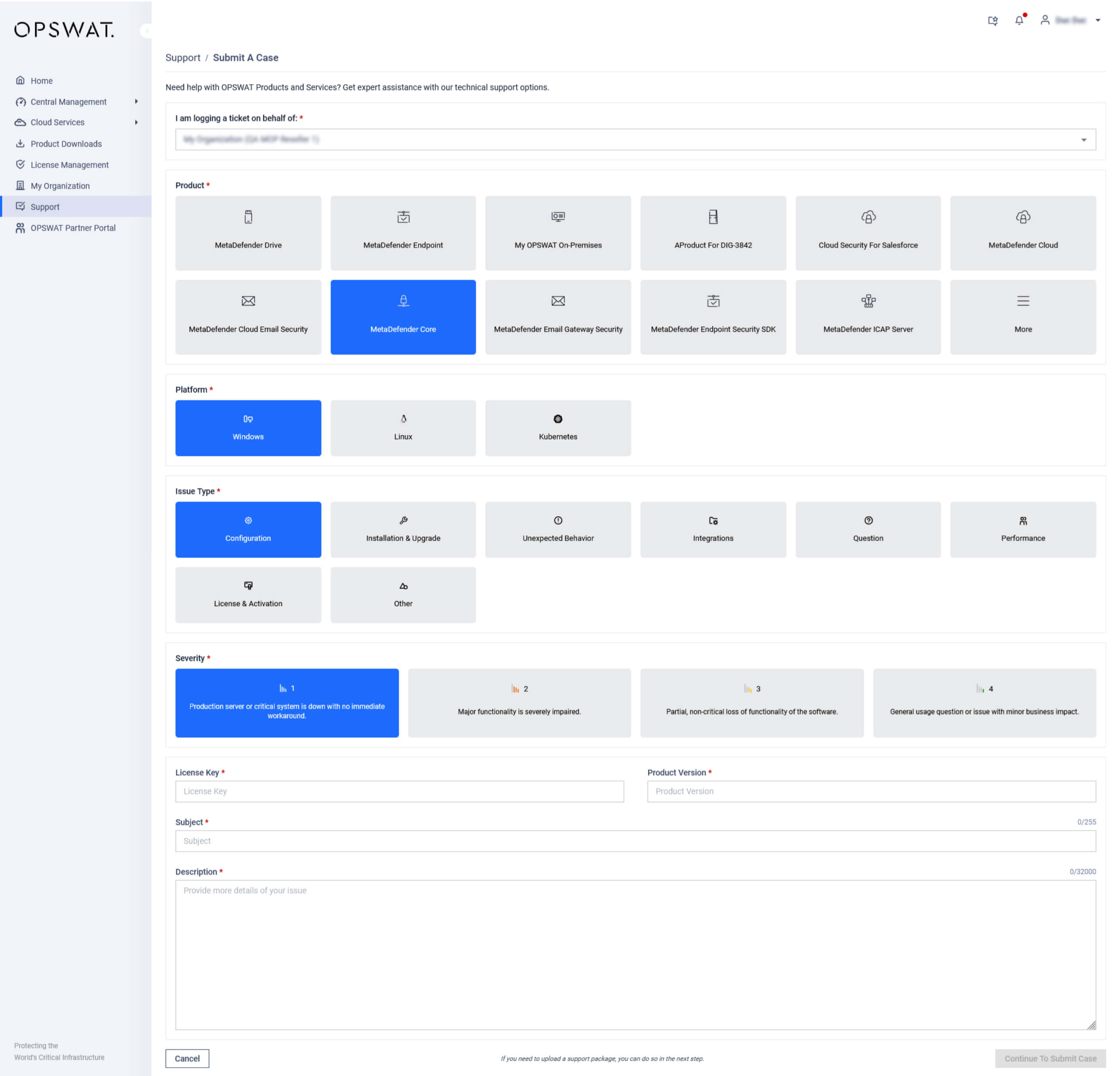Set severity level 2 major functionality
The width and height of the screenshot is (1120, 1076).
click(x=519, y=702)
